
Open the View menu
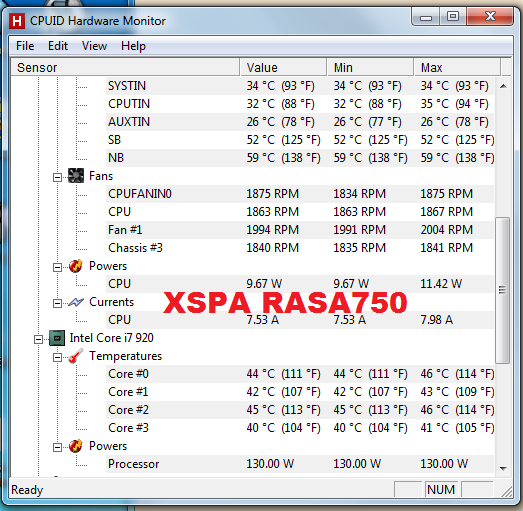click(x=94, y=46)
